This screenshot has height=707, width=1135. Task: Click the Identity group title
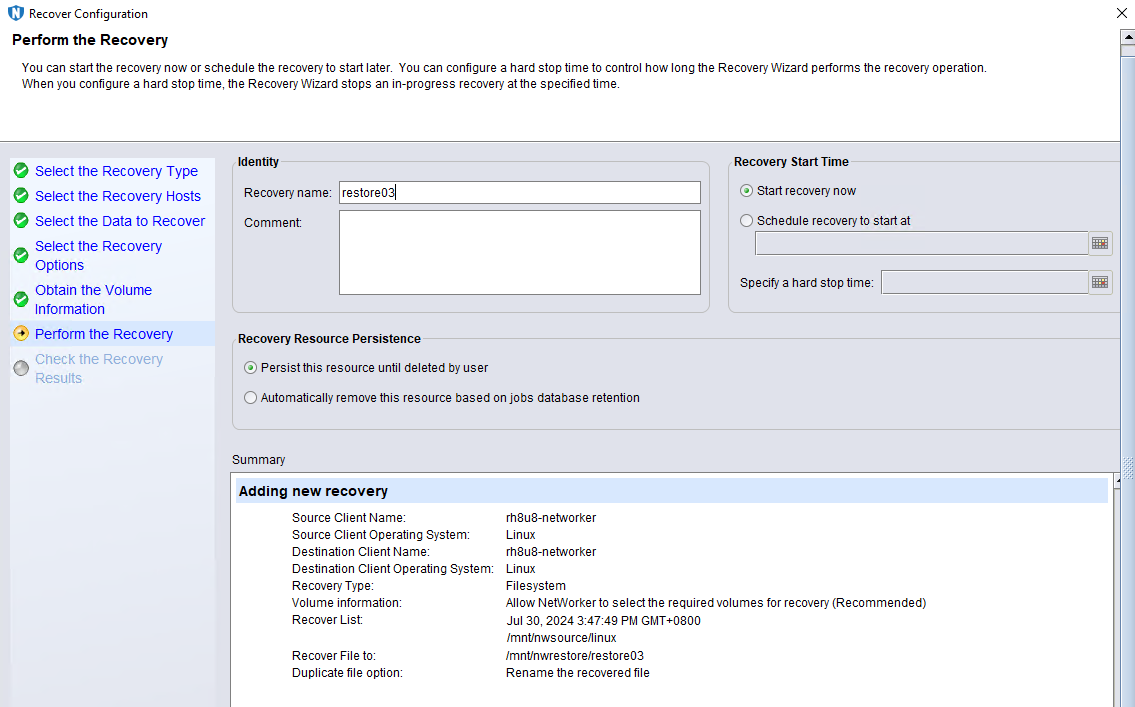258,161
